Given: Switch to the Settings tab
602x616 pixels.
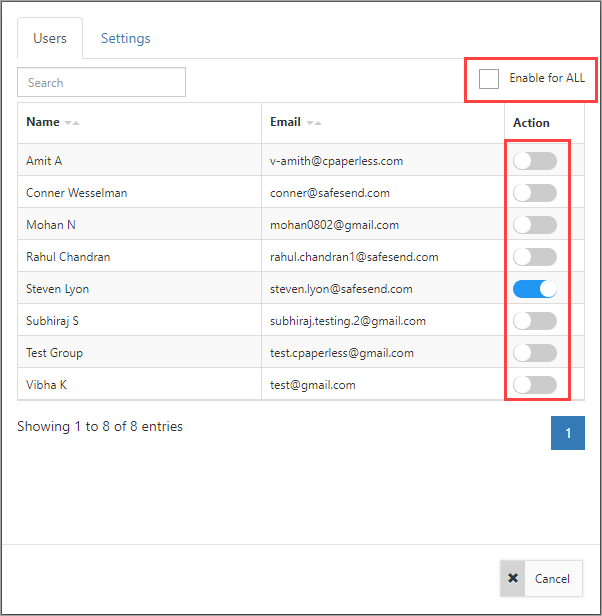Looking at the screenshot, I should click(x=126, y=38).
